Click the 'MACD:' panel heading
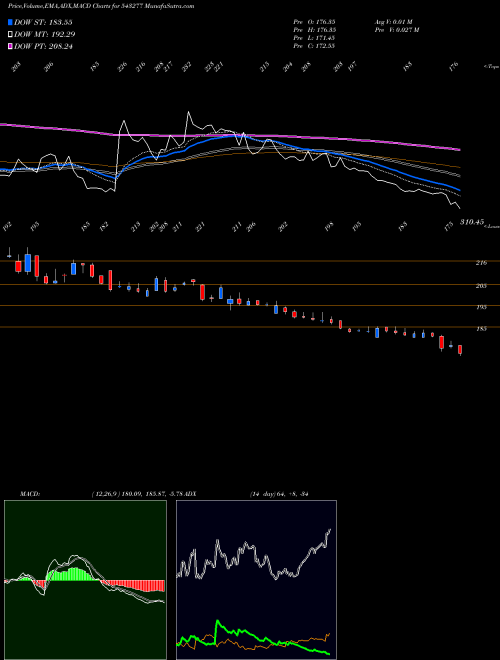500x660 pixels. (30, 494)
